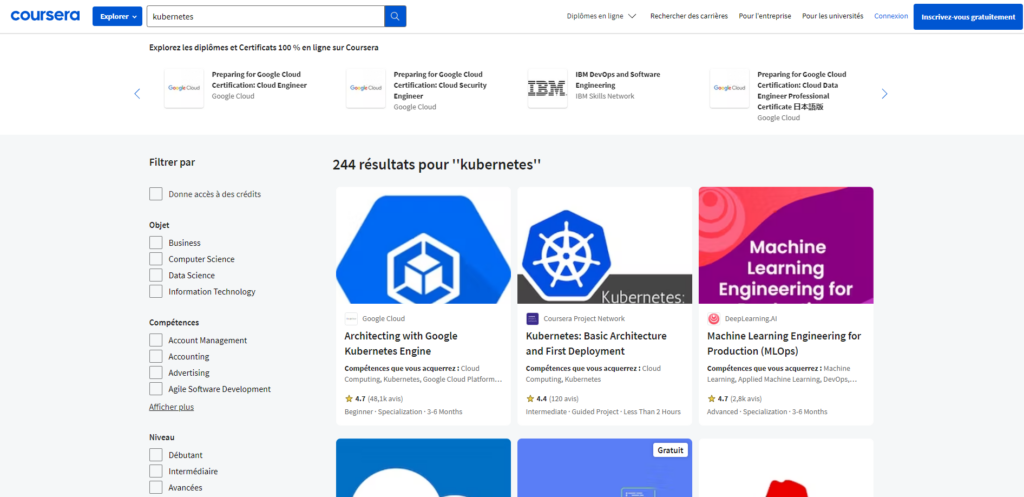
Task: Click the DeepLearning.AI provider icon
Action: 714,319
